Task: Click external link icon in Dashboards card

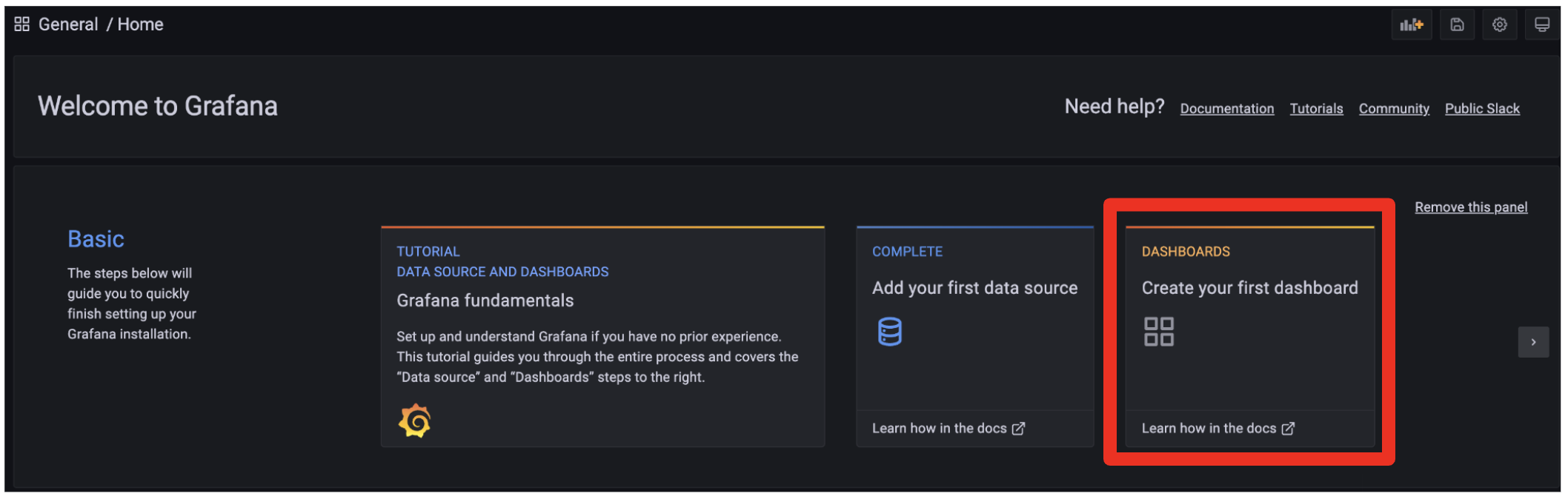Action: click(1289, 429)
